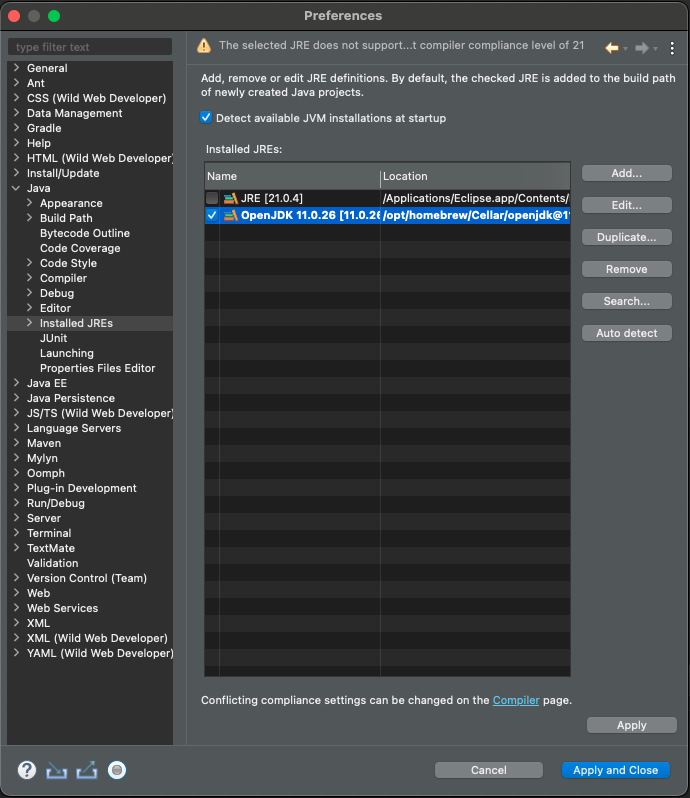Expand the Maven tree node
Screen dimensions: 690x798
pyautogui.click(x=16, y=443)
